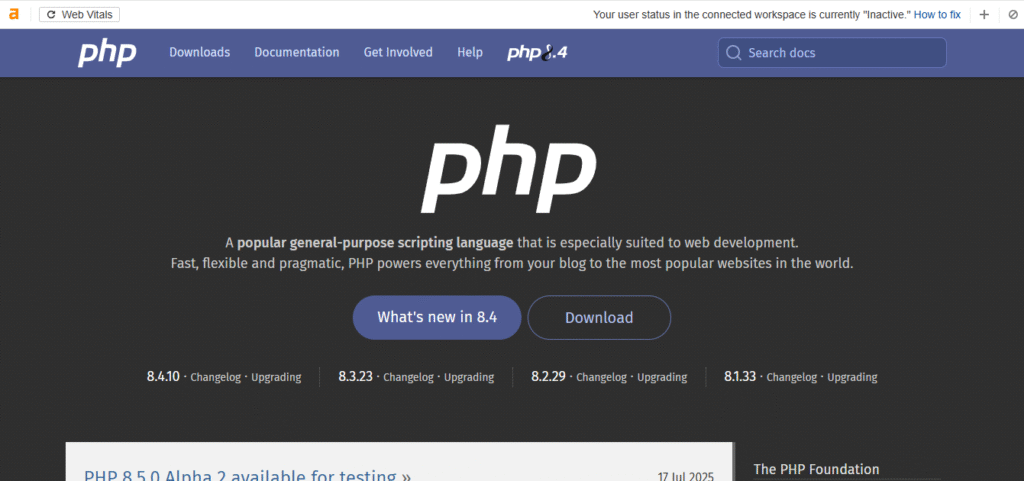Open the Downloads menu item
This screenshot has width=1024, height=481.
(200, 52)
